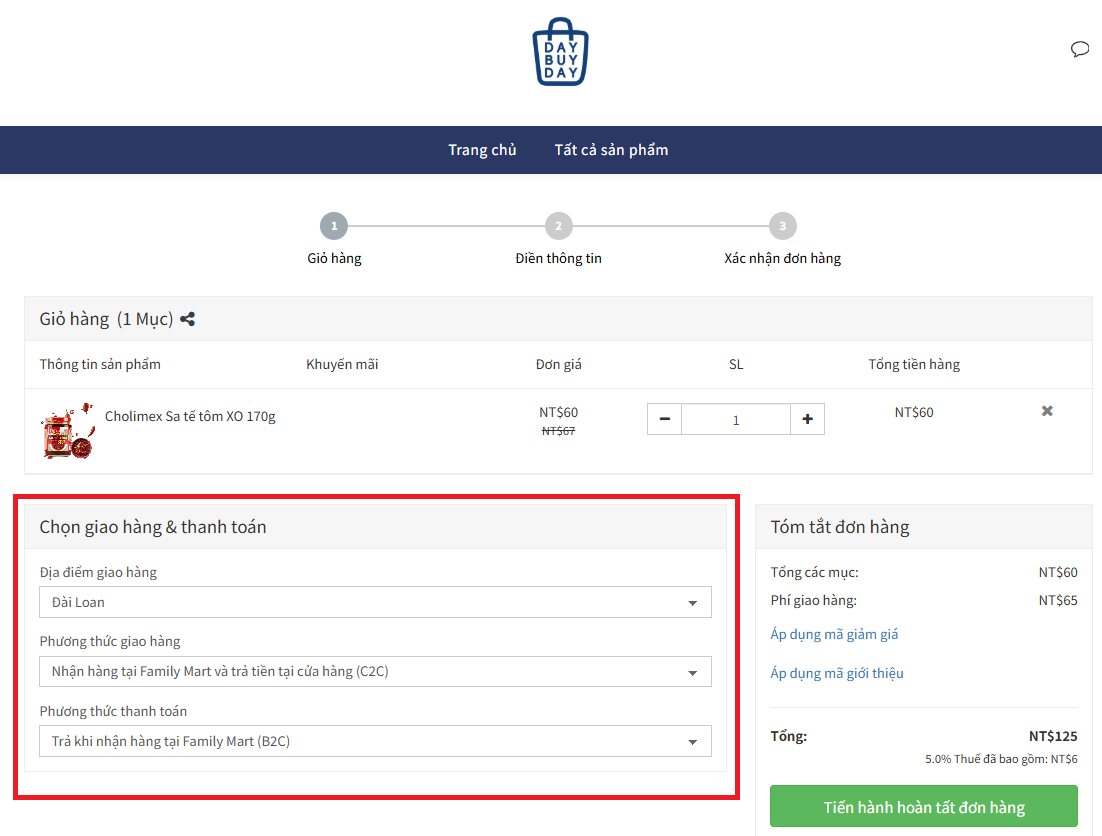
Task: Select step 1 Giỏ hàng circle
Action: coord(334,226)
